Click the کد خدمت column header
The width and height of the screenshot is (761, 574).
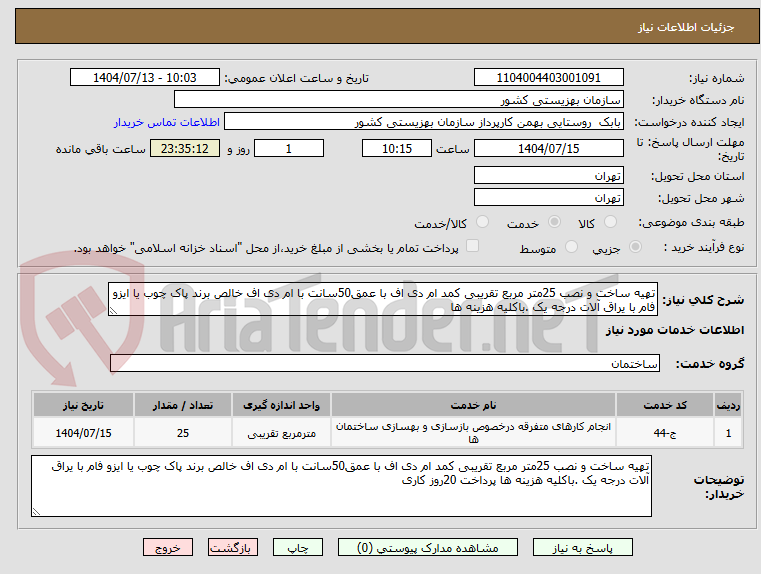click(665, 405)
